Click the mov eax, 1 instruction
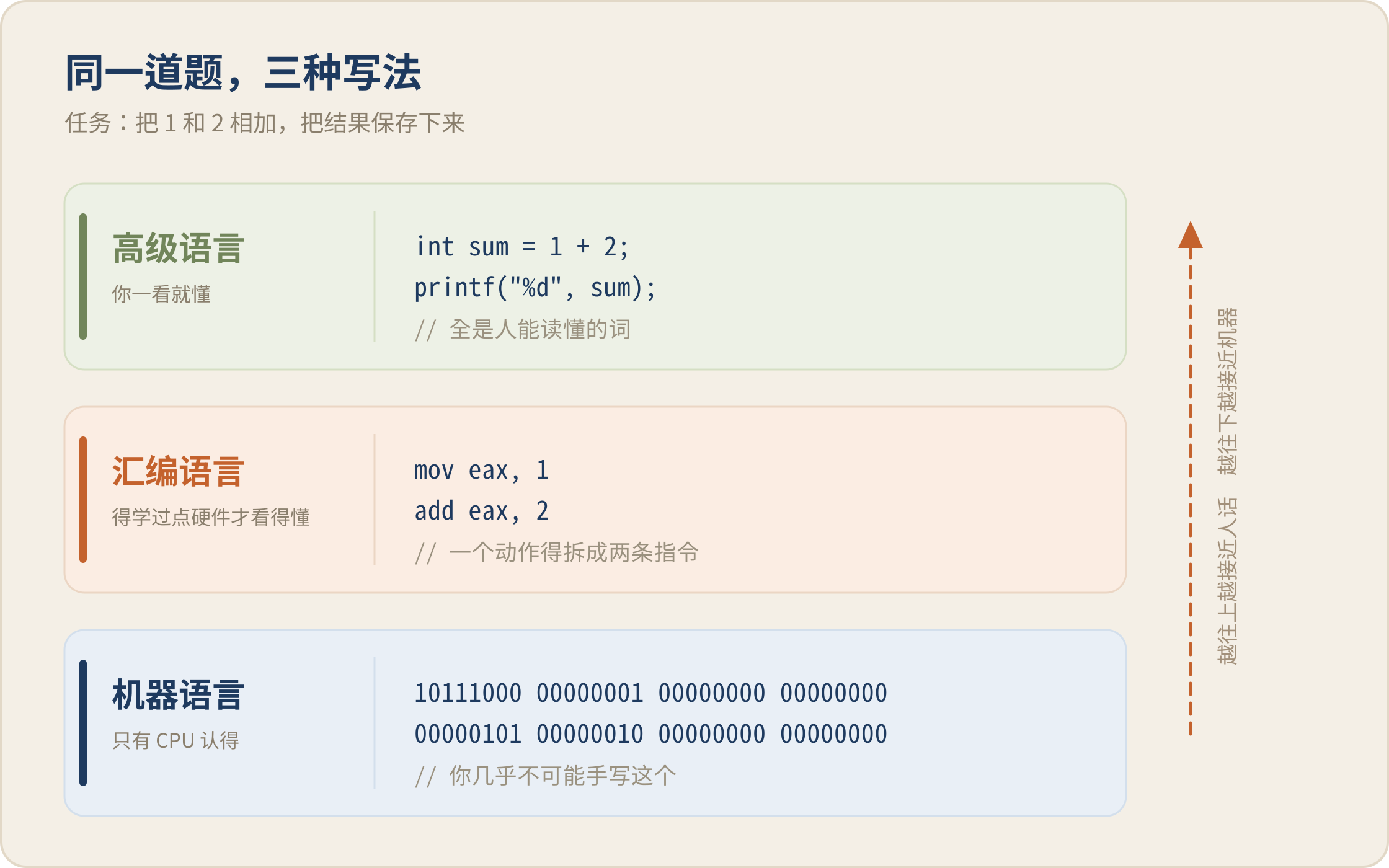 coord(482,470)
